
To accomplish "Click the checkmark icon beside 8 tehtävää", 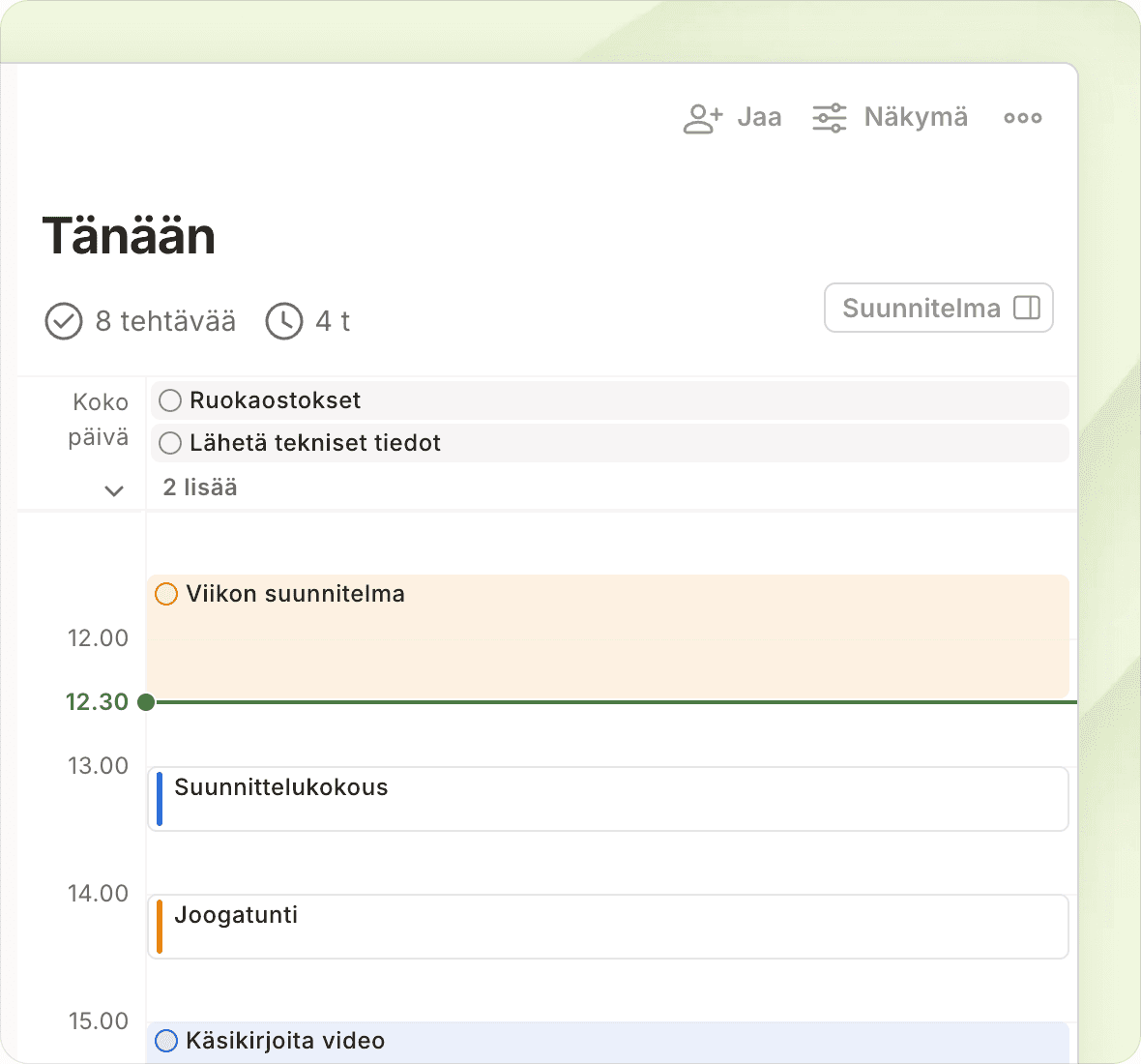I will click(x=64, y=321).
